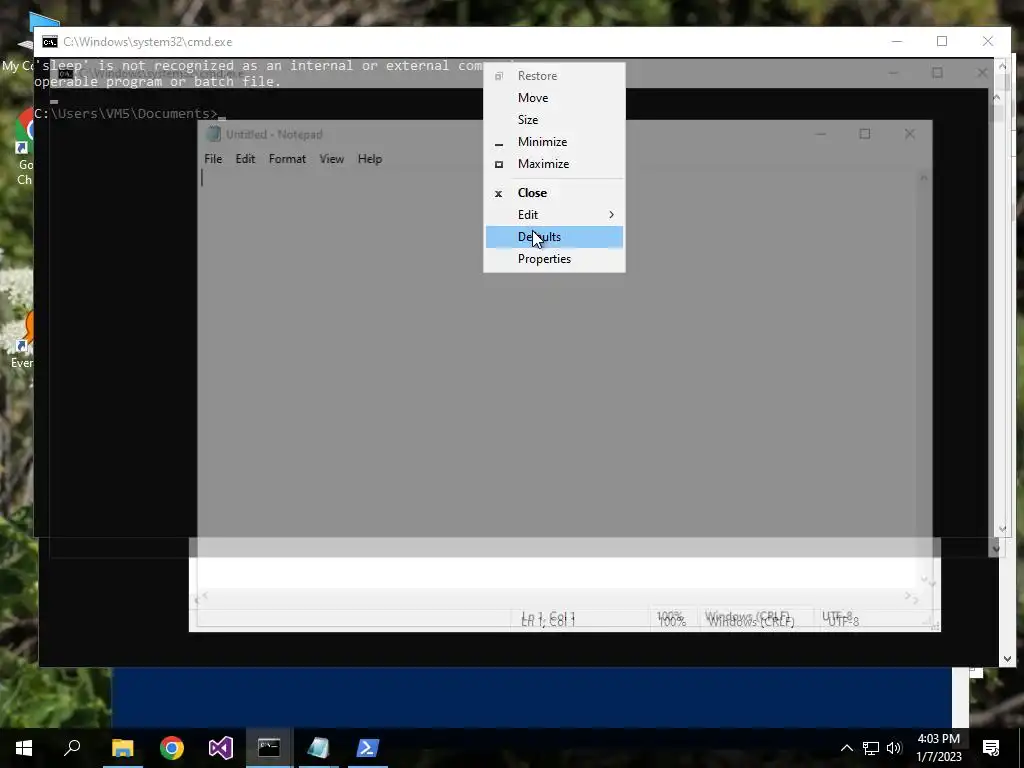Maximize the cmd.exe window
Screen dimensions: 1024x768
pos(942,42)
